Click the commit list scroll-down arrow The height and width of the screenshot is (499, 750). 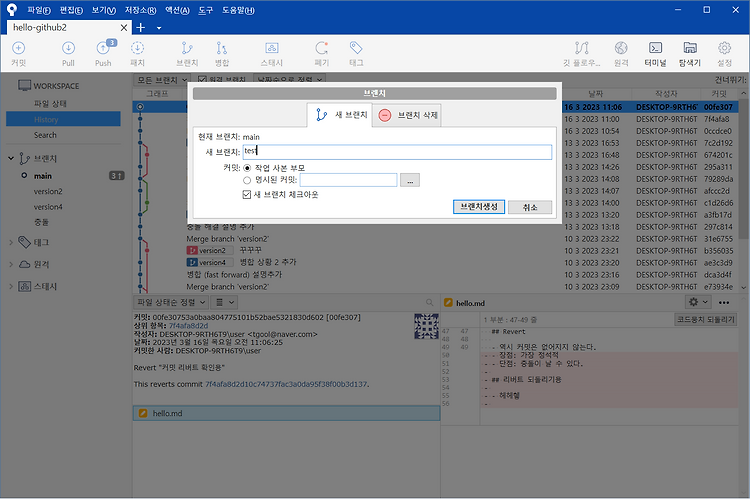pyautogui.click(x=743, y=288)
